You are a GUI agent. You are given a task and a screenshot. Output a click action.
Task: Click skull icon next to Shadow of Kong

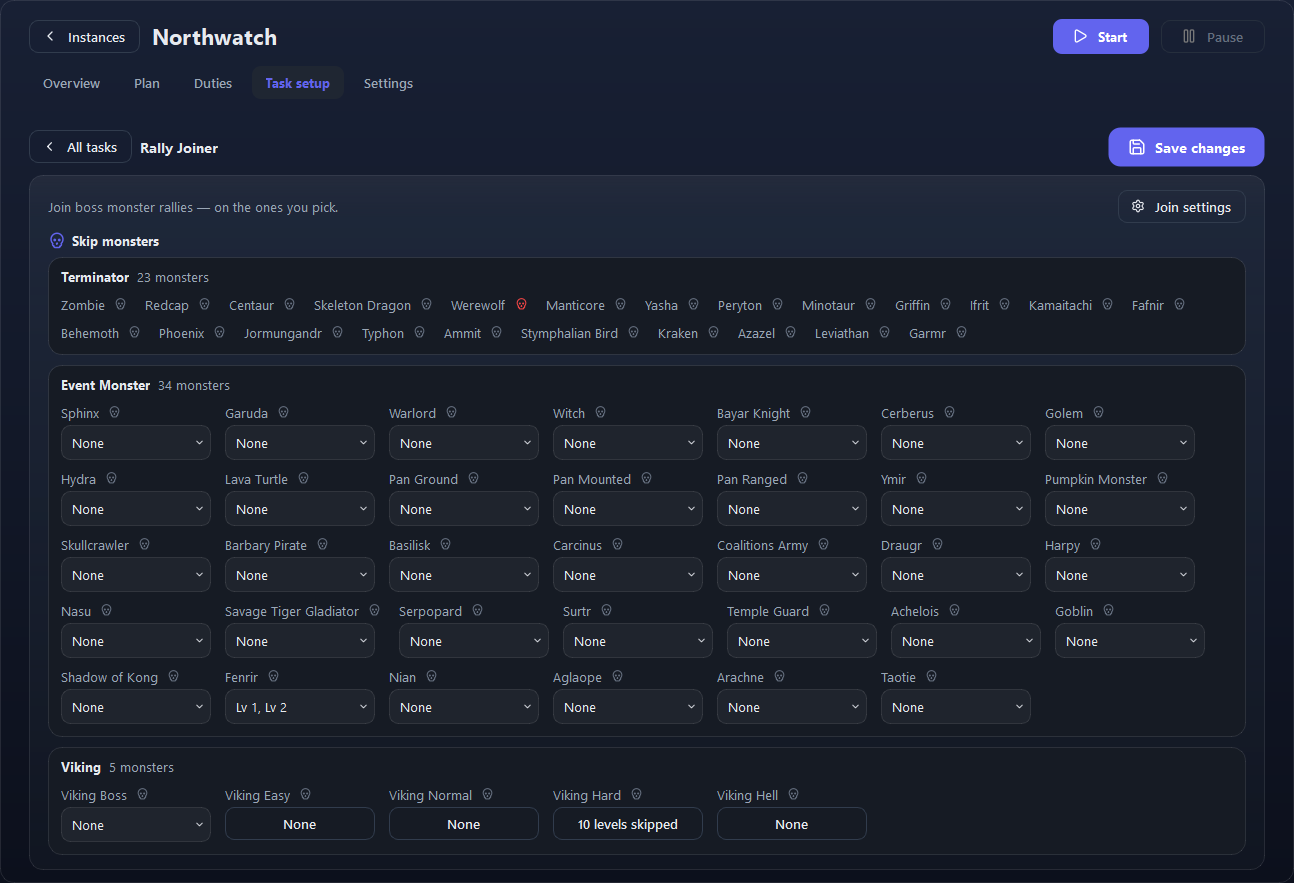point(173,677)
